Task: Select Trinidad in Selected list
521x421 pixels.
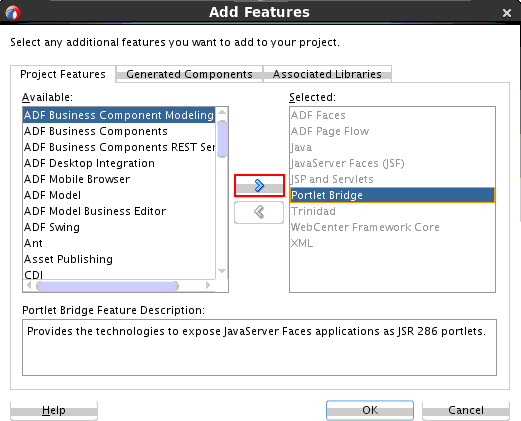Action: click(392, 211)
